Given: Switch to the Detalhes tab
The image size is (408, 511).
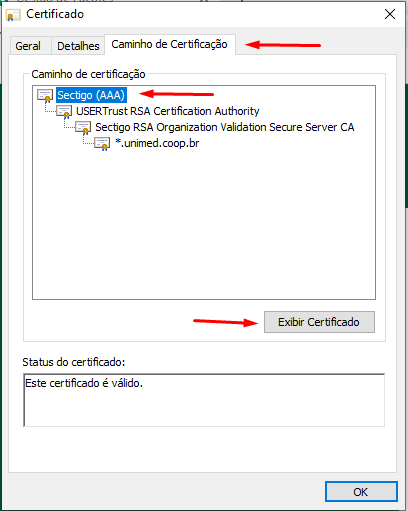Looking at the screenshot, I should pos(78,46).
